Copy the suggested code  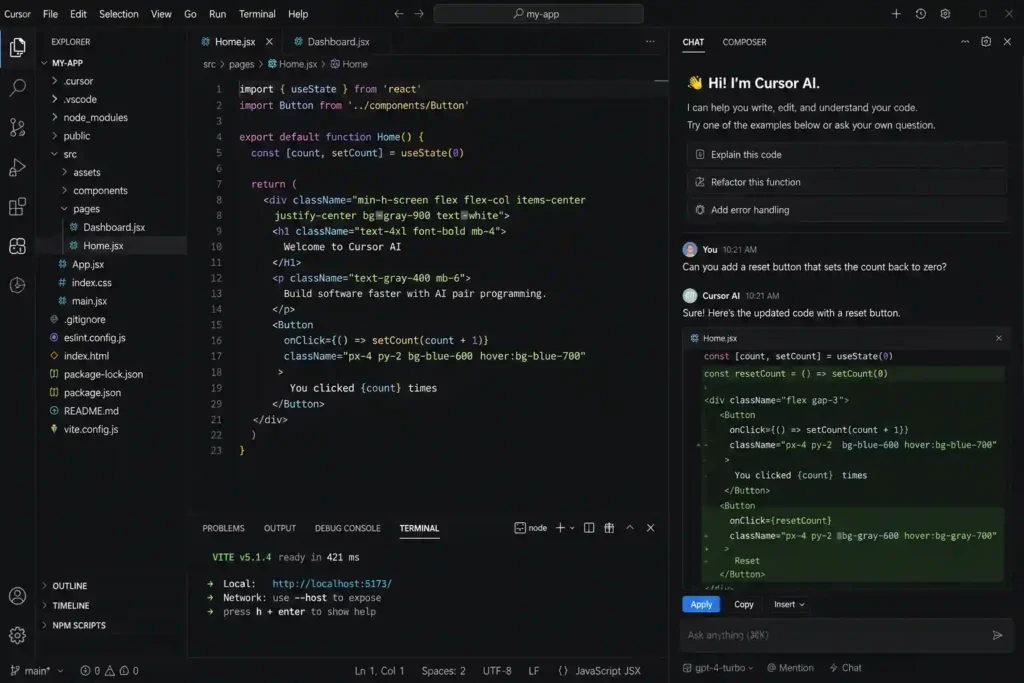pos(743,604)
